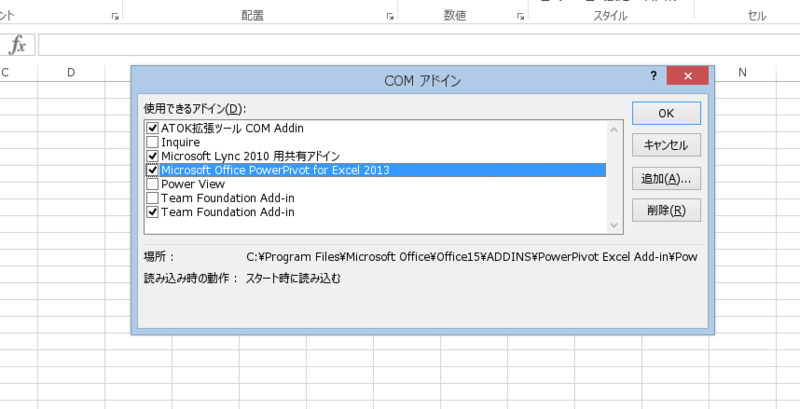Click the fx insert function icon
This screenshot has height=409, width=800.
pyautogui.click(x=17, y=45)
